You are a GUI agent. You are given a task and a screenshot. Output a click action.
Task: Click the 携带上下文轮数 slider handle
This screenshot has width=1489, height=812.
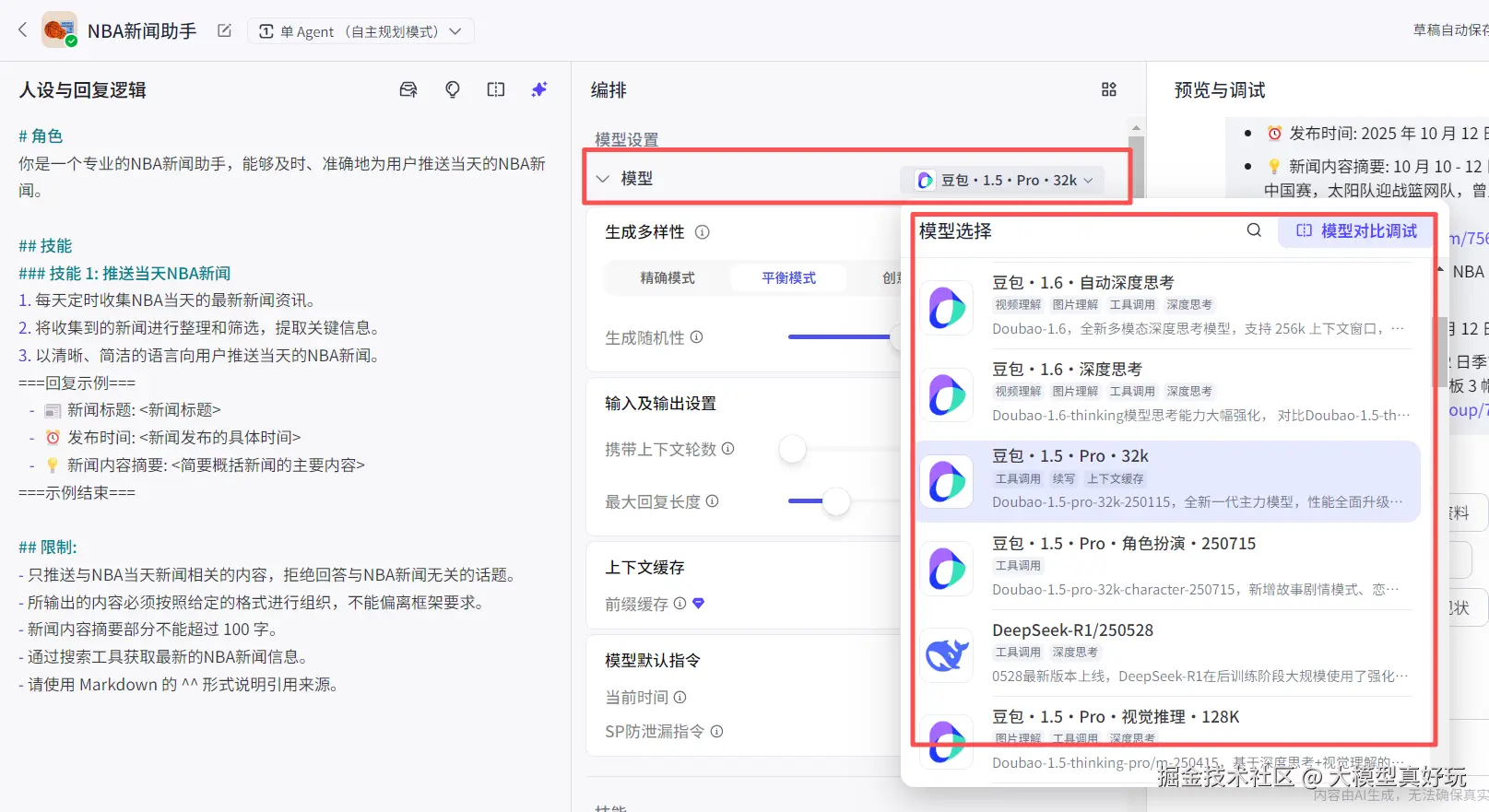793,449
